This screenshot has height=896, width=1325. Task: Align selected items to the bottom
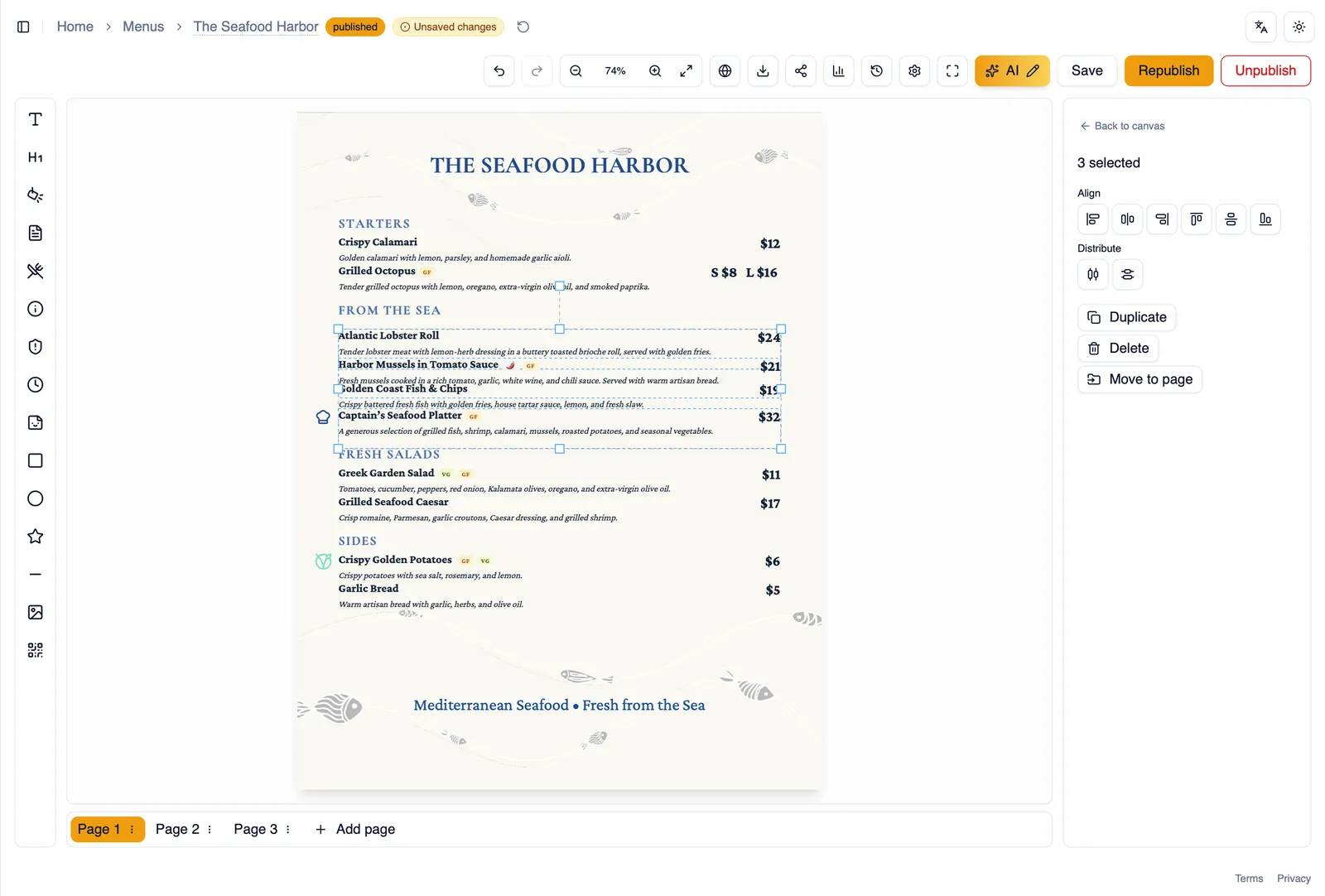coord(1265,219)
